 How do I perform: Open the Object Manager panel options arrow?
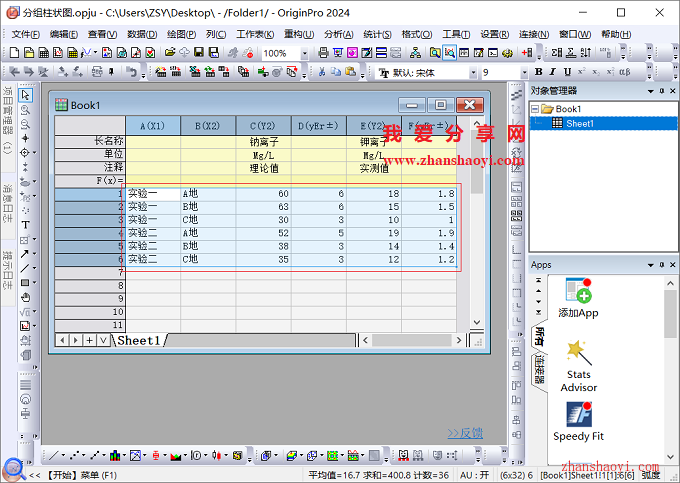coord(651,91)
